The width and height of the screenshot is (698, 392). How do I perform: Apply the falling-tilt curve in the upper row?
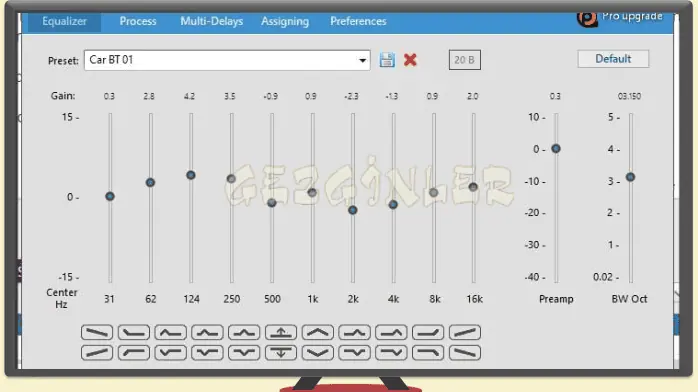point(97,332)
